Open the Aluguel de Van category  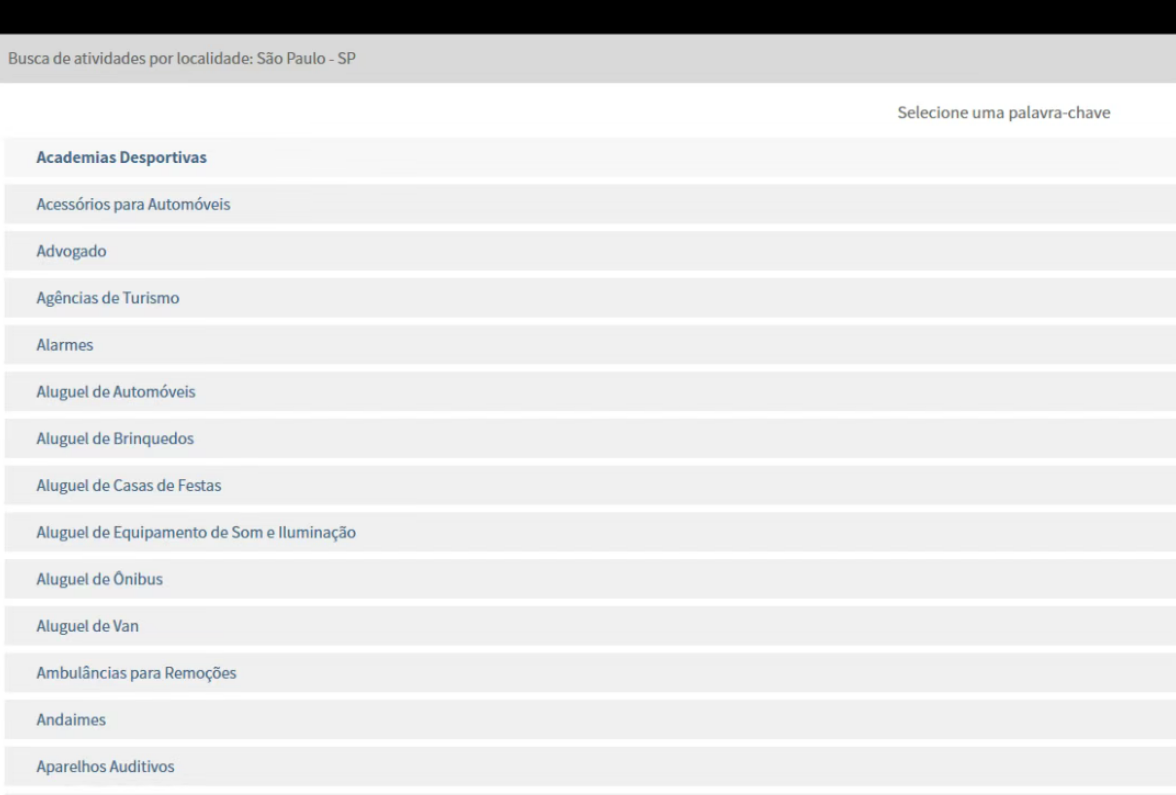coord(87,627)
